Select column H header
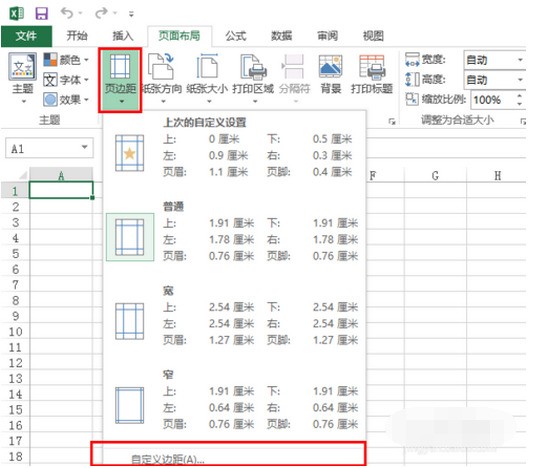543x468 pixels. click(497, 175)
